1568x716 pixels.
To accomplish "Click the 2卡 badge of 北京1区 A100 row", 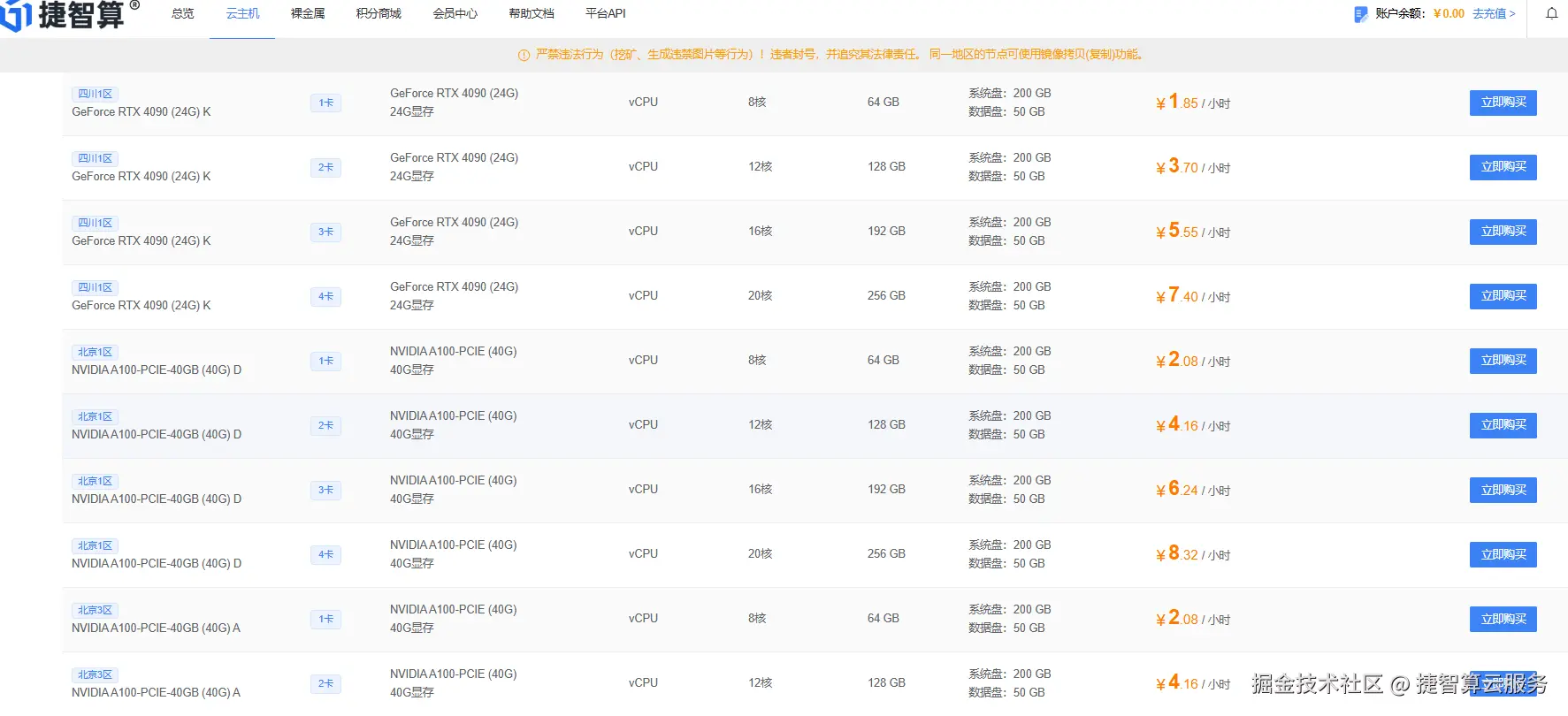I will [x=325, y=425].
